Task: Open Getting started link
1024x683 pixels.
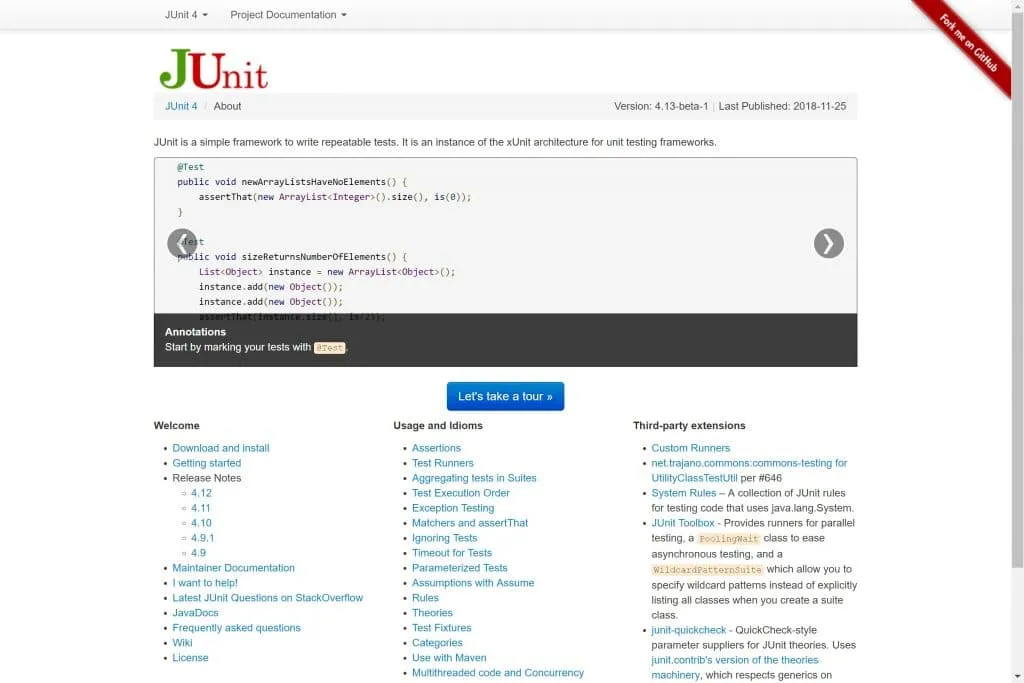Action: click(206, 463)
